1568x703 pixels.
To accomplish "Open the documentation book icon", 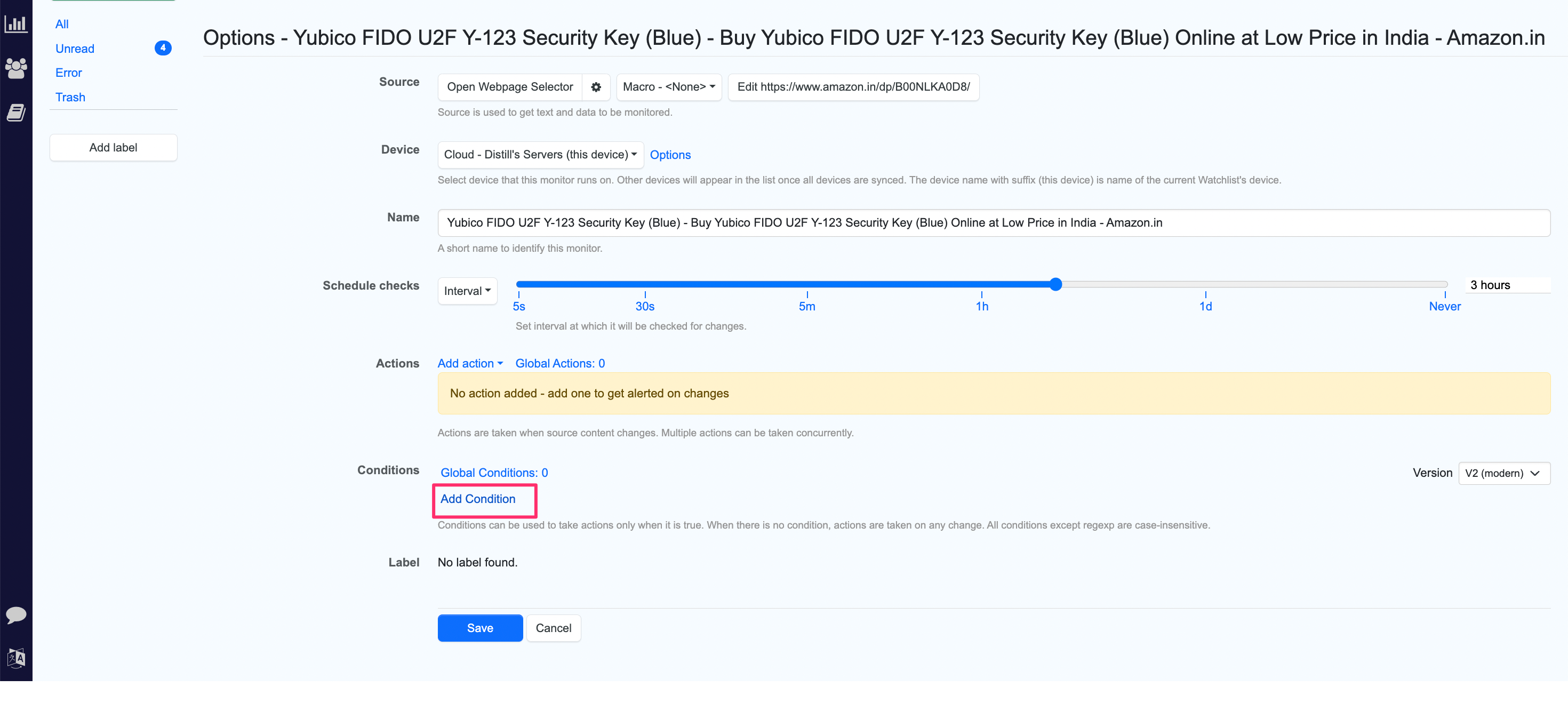I will (x=16, y=113).
